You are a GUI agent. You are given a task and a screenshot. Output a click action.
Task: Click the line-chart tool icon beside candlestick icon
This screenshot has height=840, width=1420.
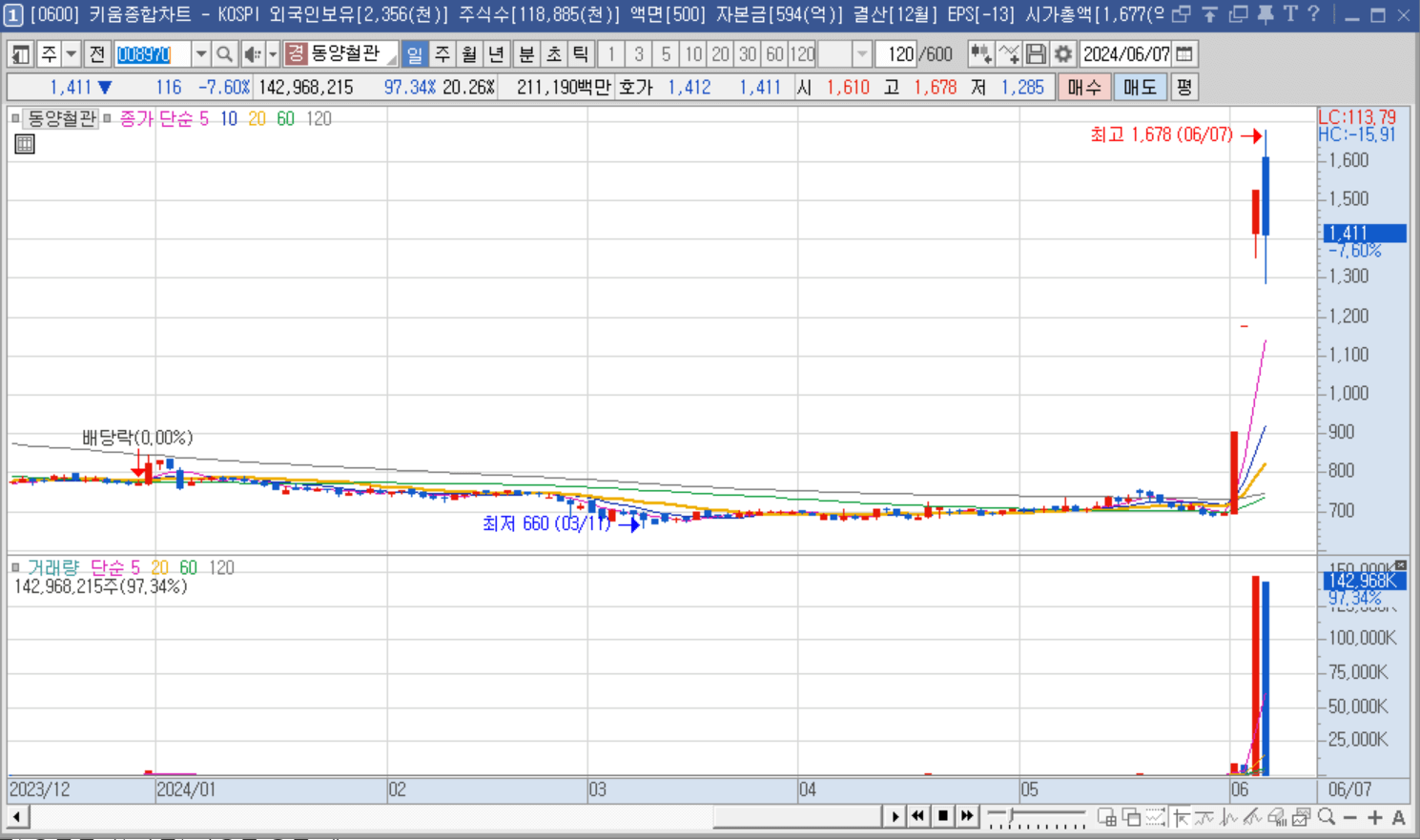1009,54
